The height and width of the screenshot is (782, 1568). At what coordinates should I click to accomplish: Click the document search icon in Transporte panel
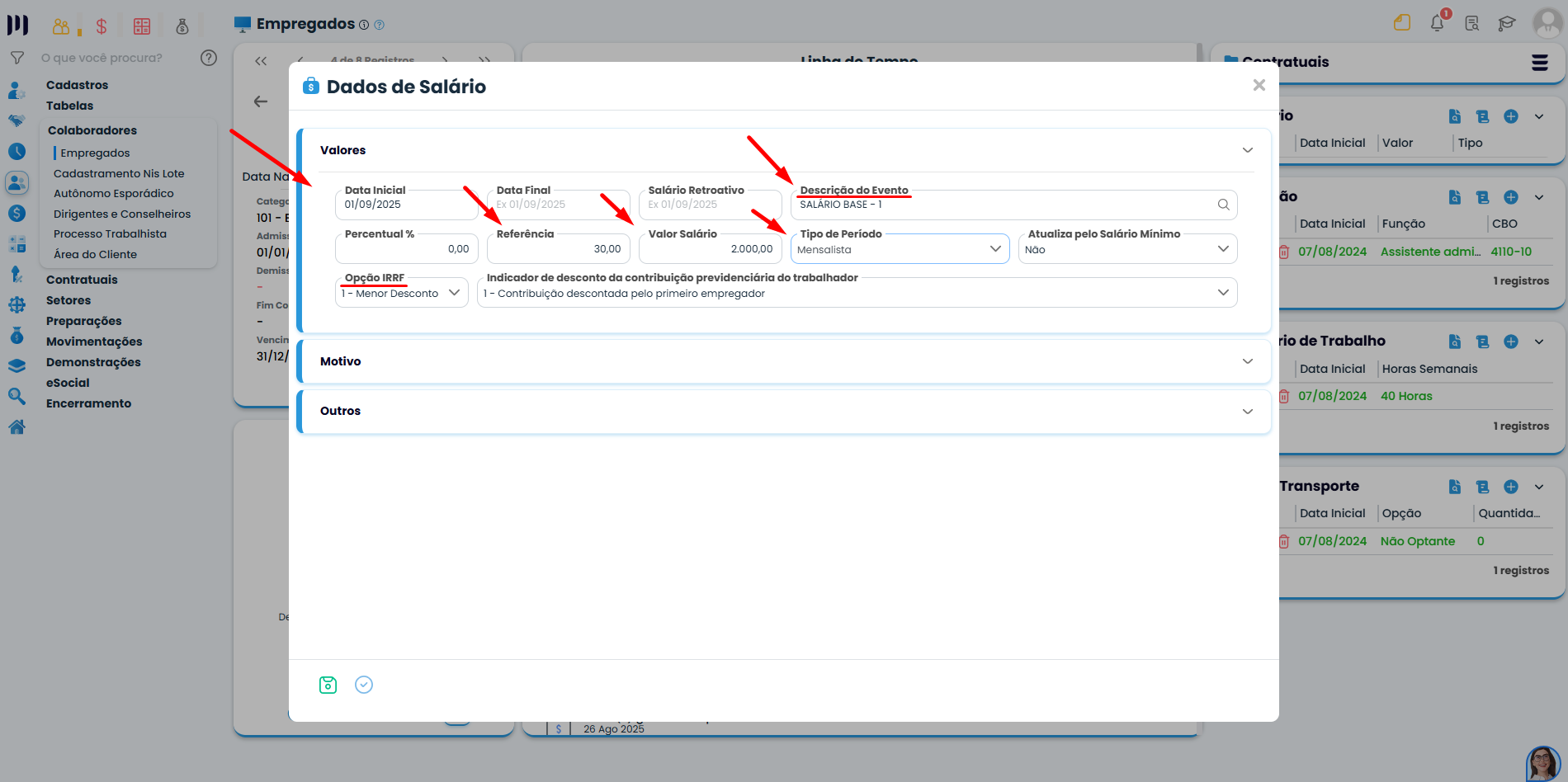click(x=1455, y=487)
